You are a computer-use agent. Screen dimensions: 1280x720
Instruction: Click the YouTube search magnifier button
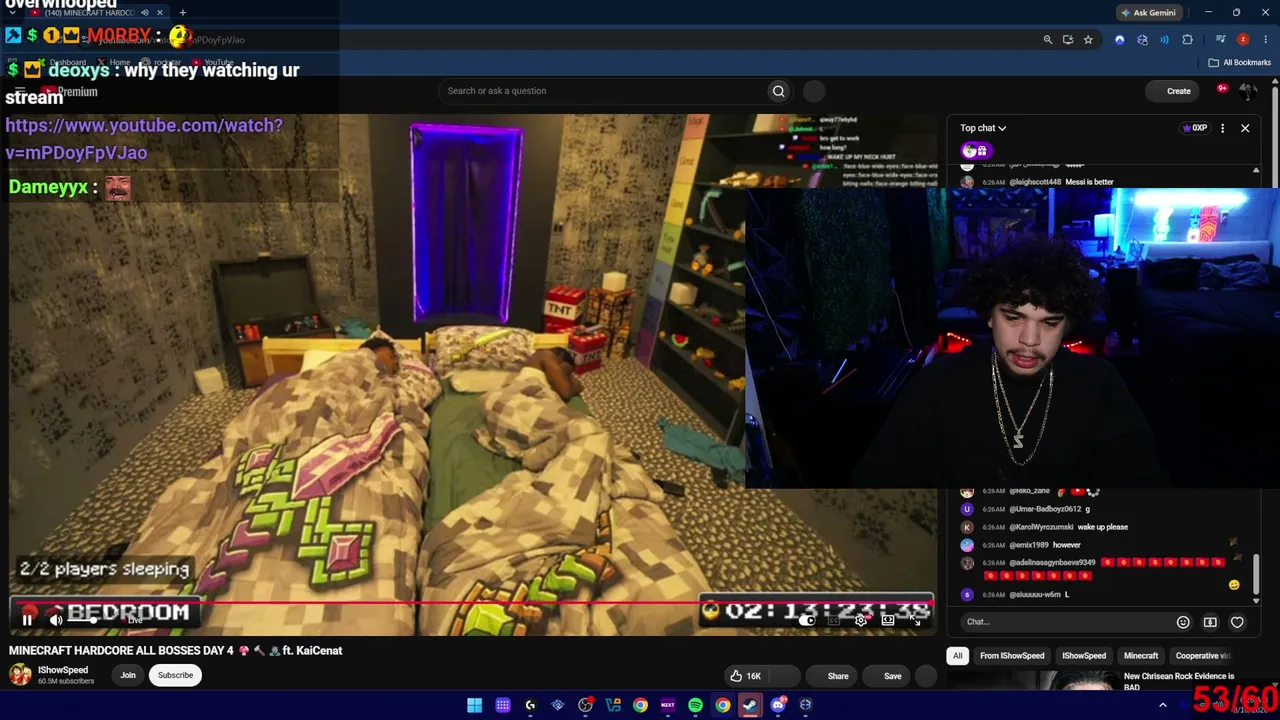coord(779,91)
